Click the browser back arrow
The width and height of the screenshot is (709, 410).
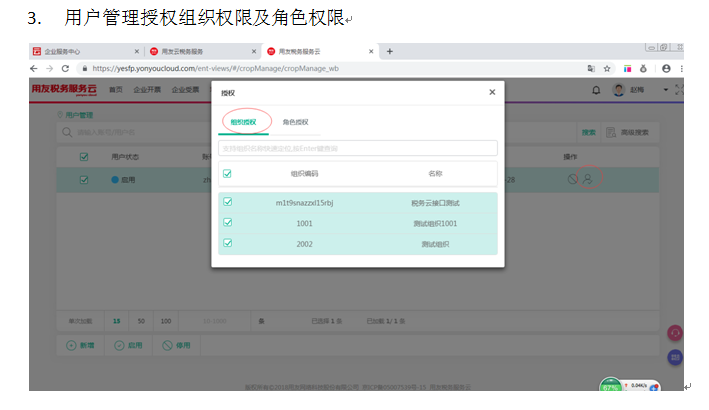pyautogui.click(x=35, y=68)
